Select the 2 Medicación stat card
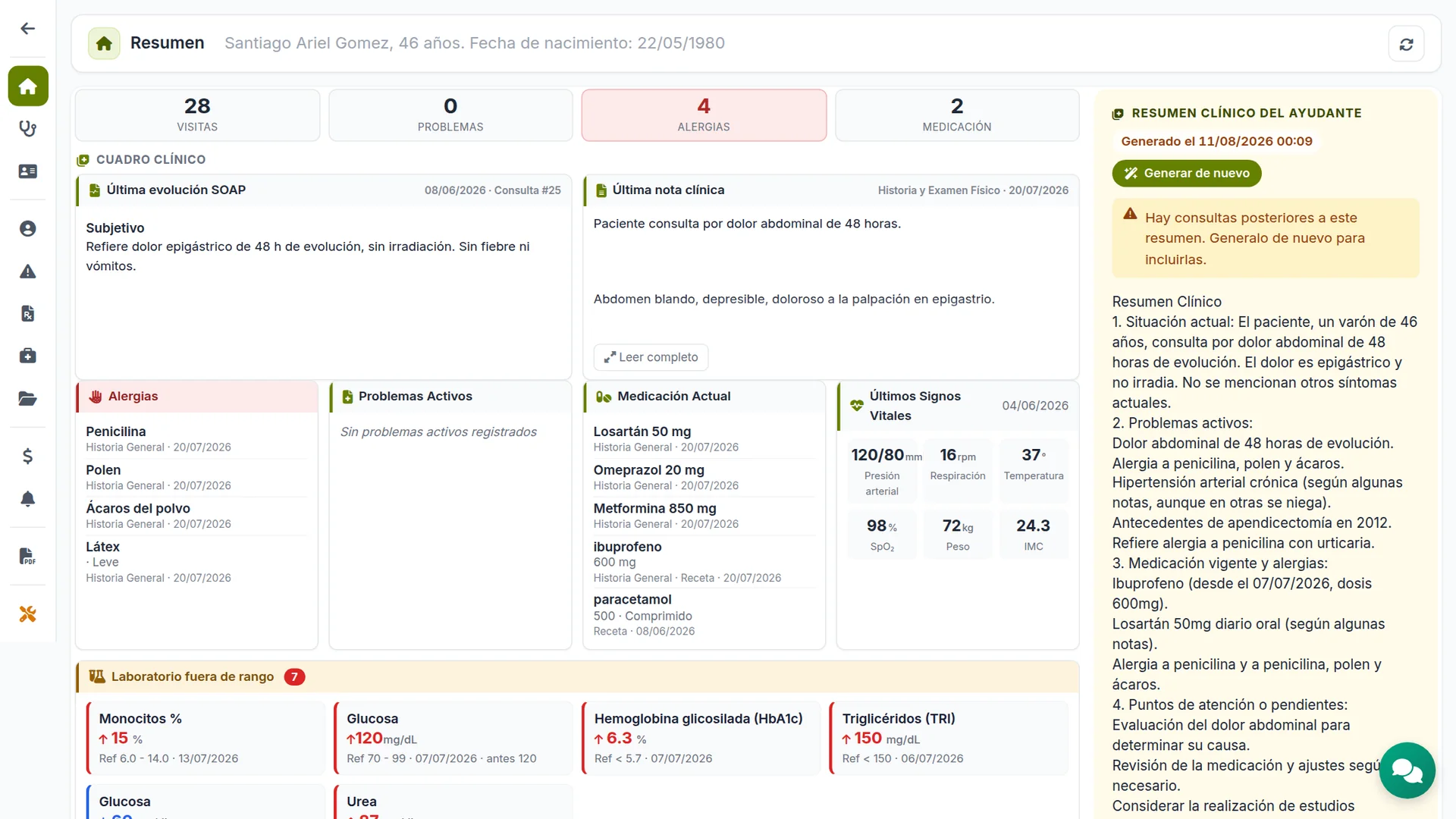 tap(957, 115)
